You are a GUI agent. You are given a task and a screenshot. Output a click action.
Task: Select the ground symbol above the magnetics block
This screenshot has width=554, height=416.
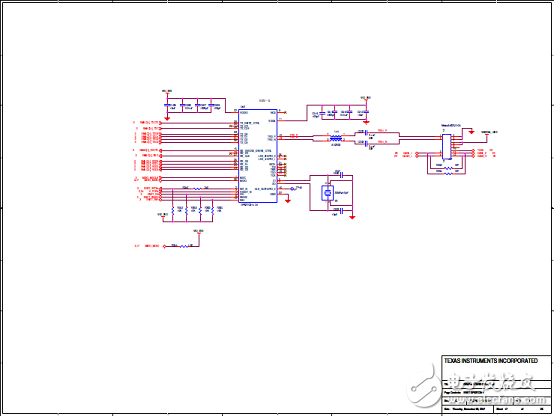pyautogui.click(x=471, y=132)
